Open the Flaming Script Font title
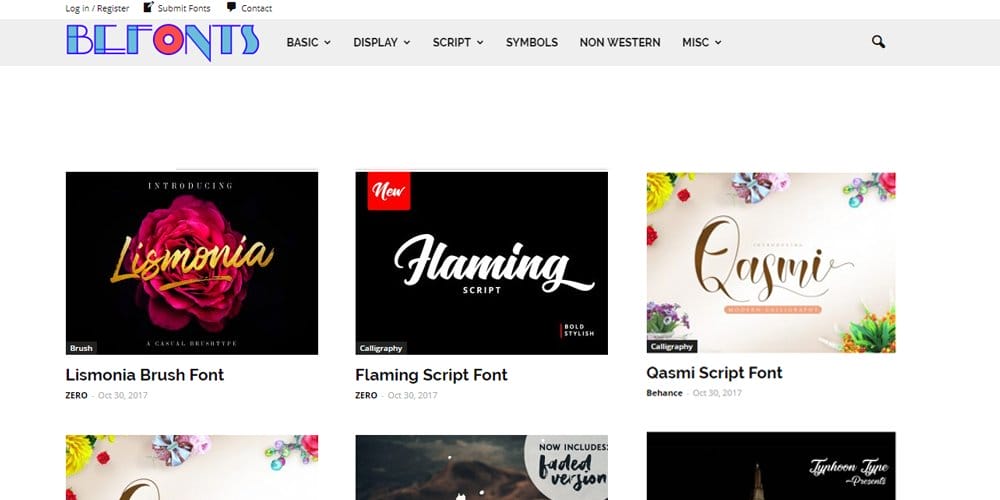Viewport: 1000px width, 500px height. click(431, 374)
